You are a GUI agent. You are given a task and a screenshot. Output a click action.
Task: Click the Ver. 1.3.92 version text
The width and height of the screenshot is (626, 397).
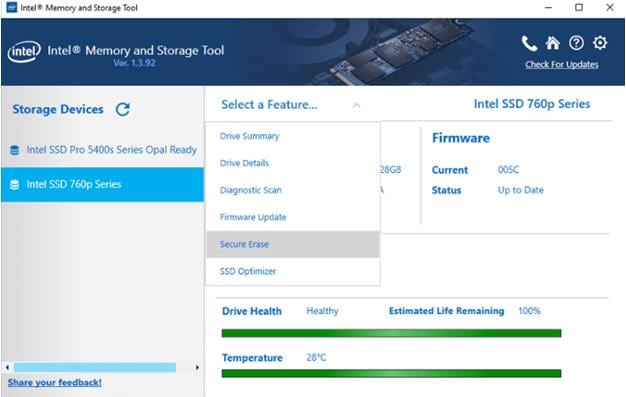134,63
